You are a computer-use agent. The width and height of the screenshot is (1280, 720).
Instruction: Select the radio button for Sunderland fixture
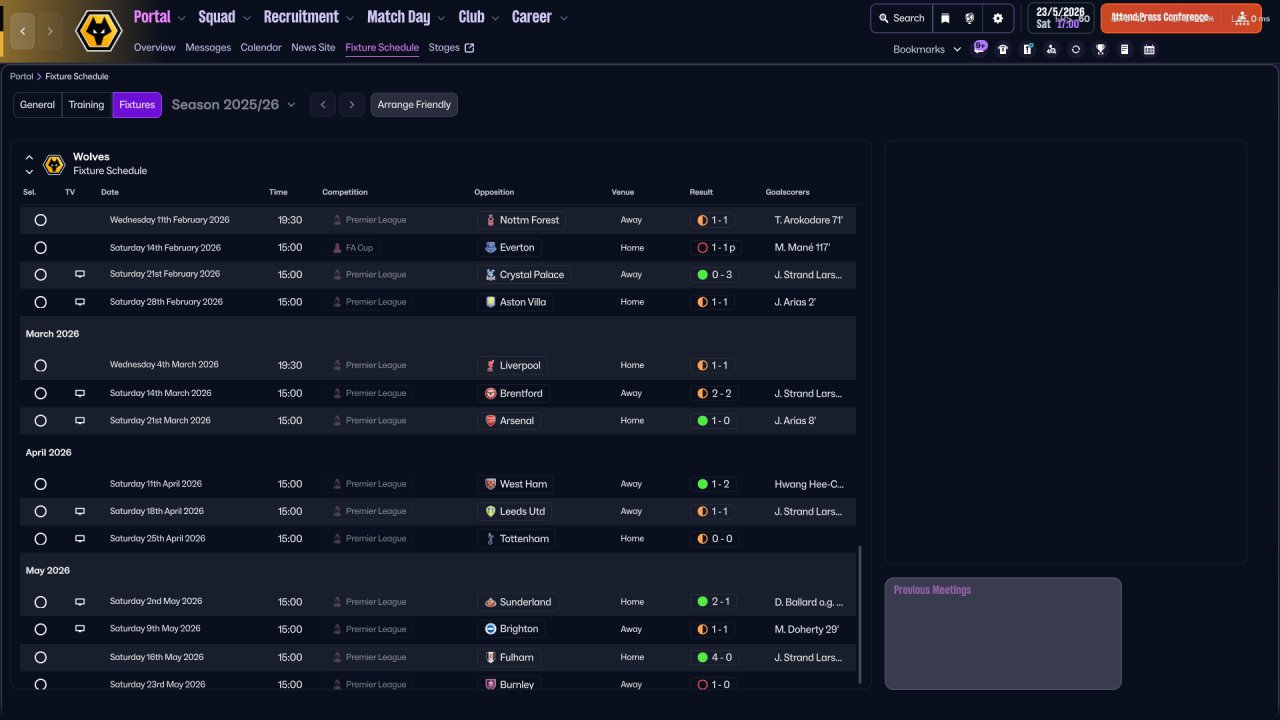click(40, 602)
